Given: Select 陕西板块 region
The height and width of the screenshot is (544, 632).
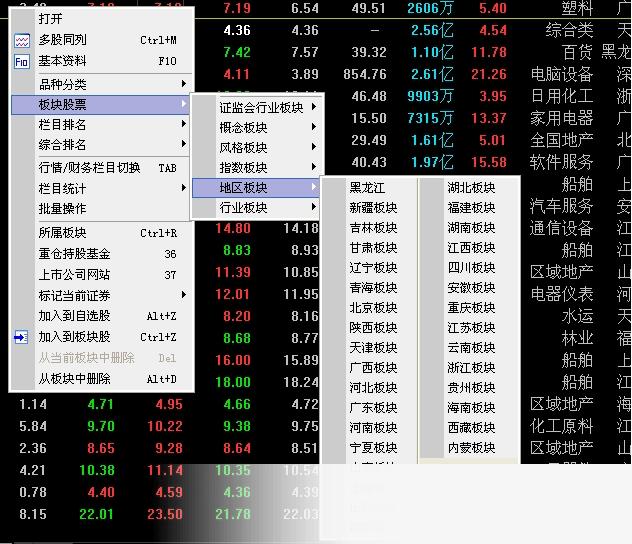Looking at the screenshot, I should 369,328.
